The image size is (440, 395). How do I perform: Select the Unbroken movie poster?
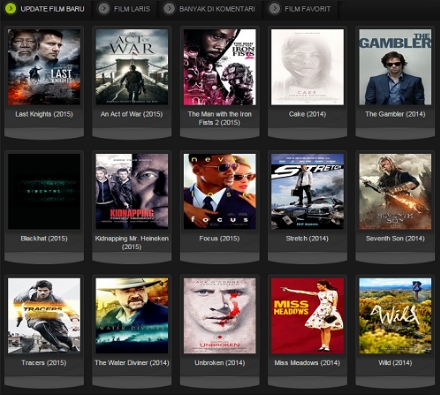pos(220,316)
